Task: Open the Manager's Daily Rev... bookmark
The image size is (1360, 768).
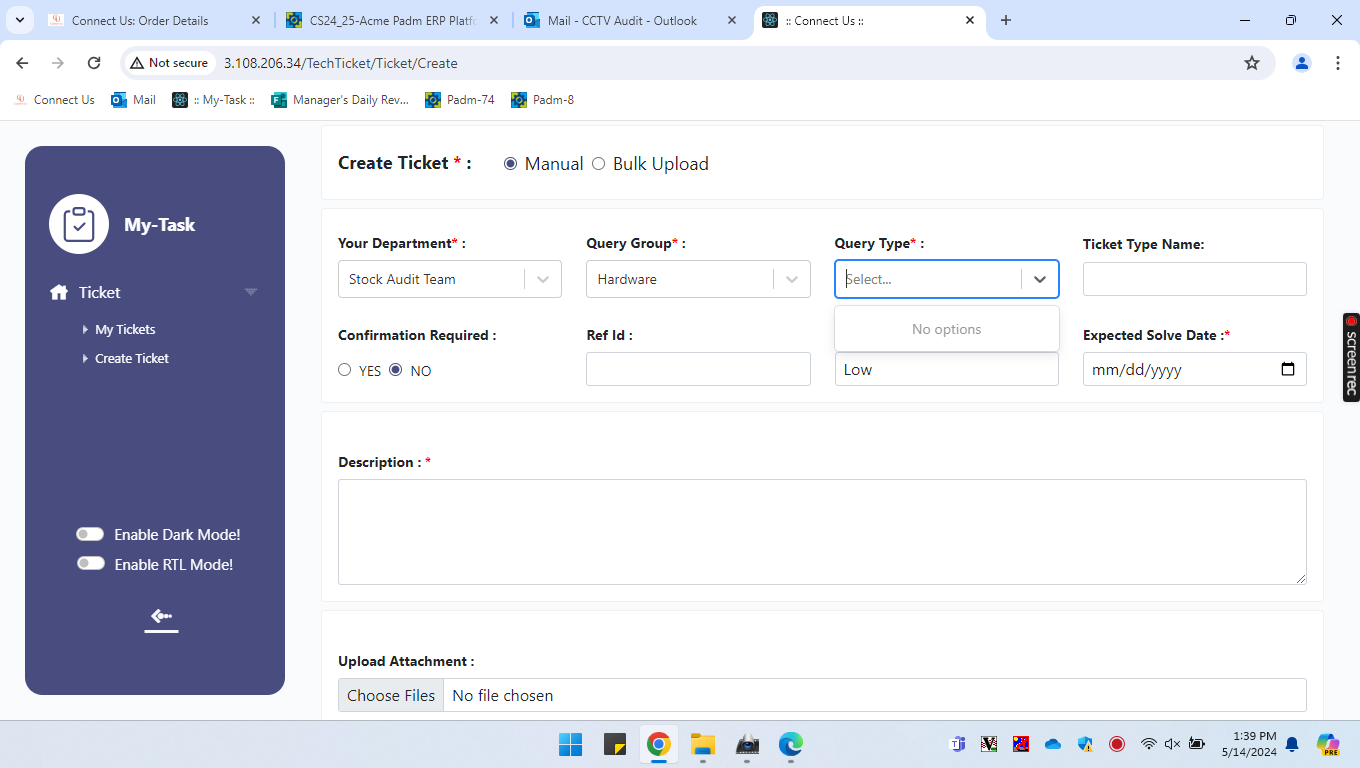Action: 339,100
